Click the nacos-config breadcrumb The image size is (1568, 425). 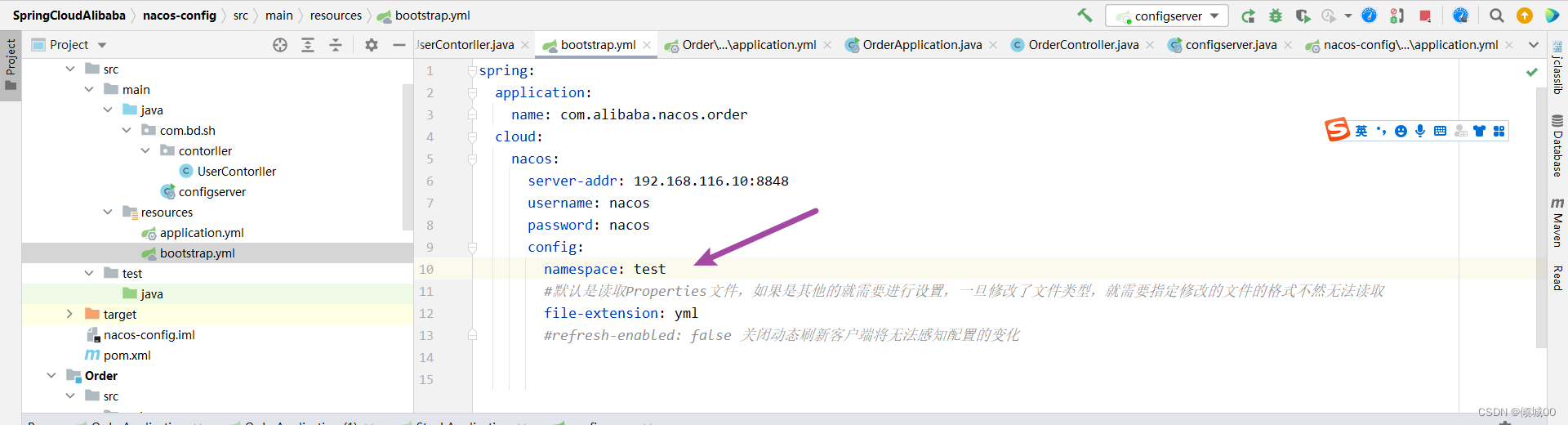click(x=180, y=16)
